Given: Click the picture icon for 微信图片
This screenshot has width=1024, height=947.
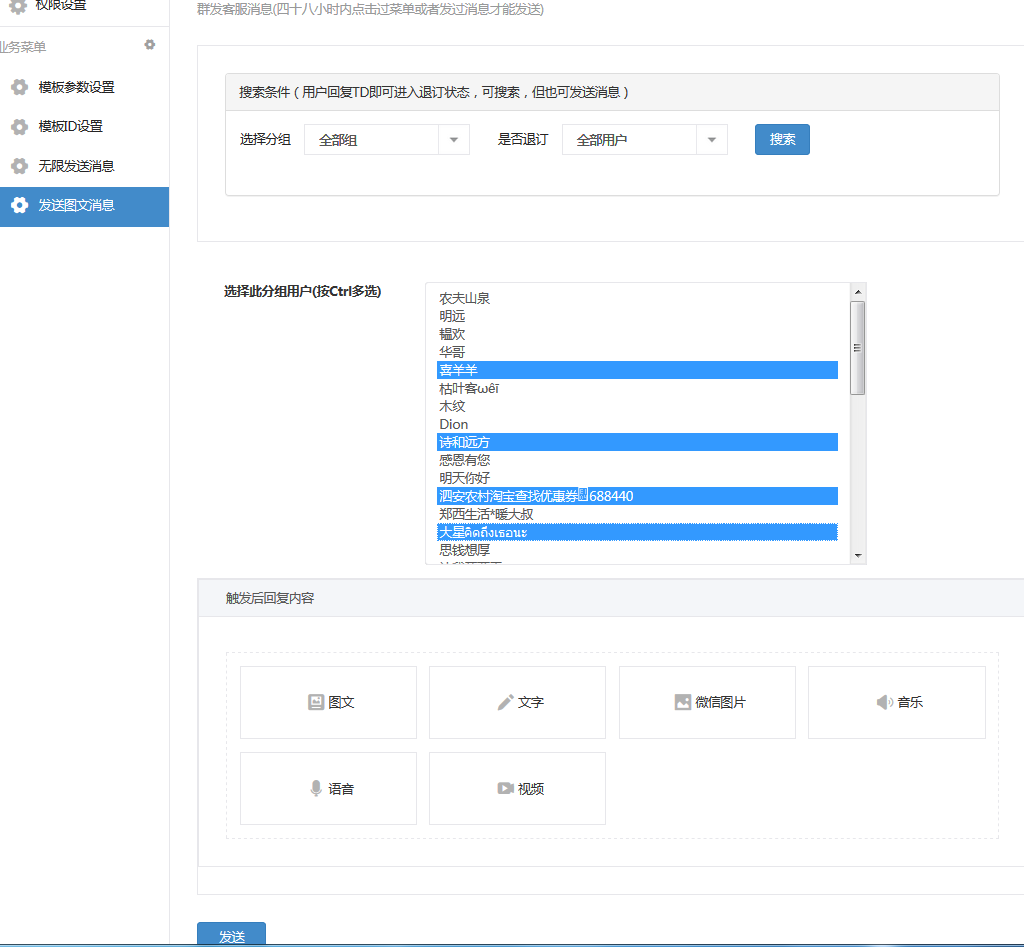Looking at the screenshot, I should 682,702.
